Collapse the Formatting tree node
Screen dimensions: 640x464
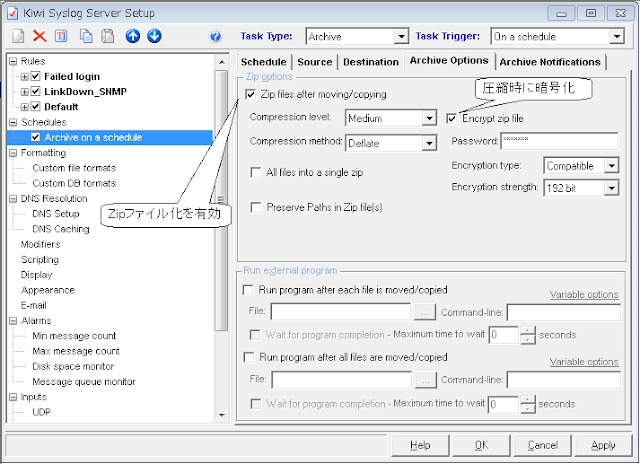click(13, 153)
